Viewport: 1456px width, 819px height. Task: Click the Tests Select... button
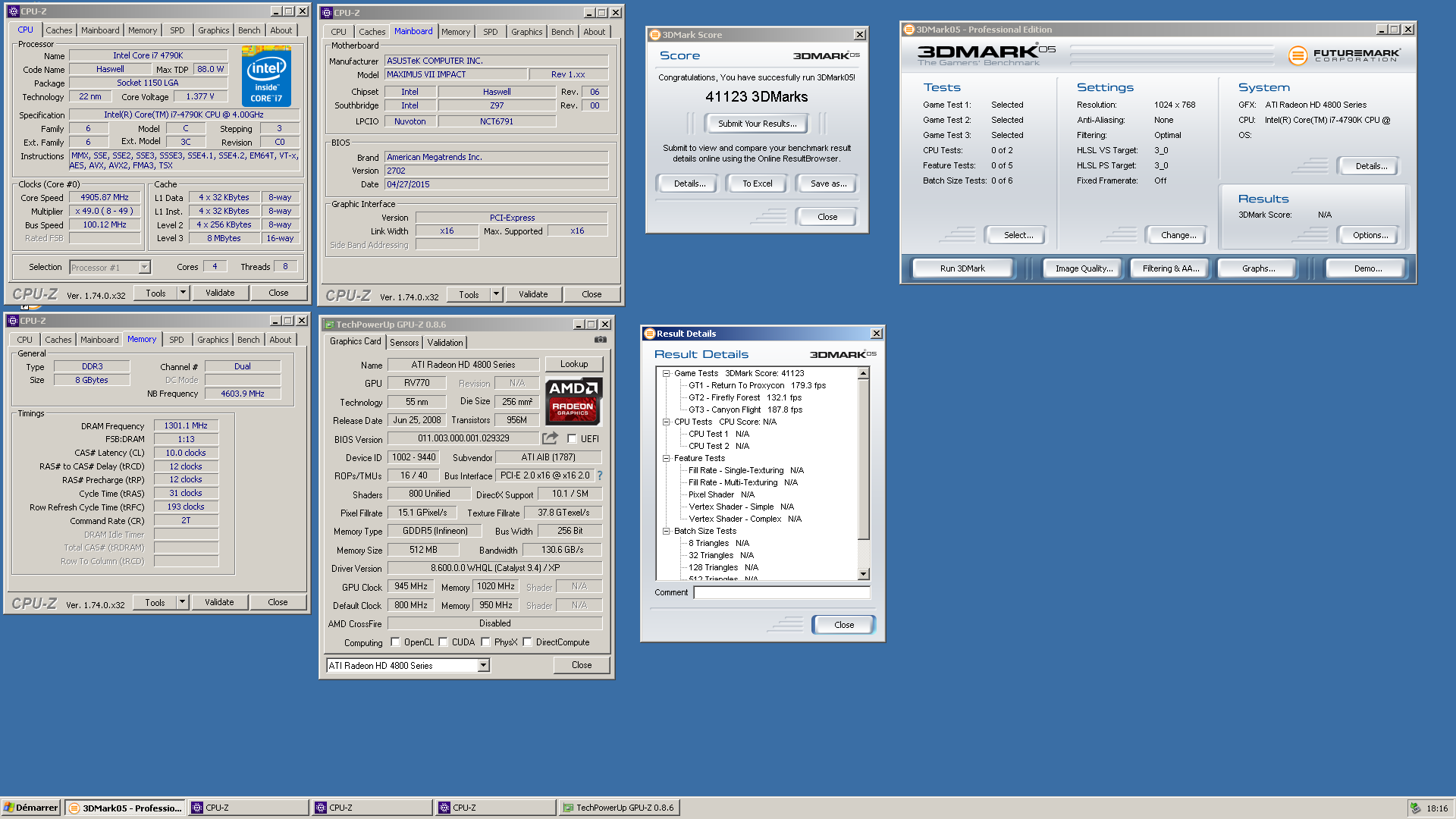1018,235
